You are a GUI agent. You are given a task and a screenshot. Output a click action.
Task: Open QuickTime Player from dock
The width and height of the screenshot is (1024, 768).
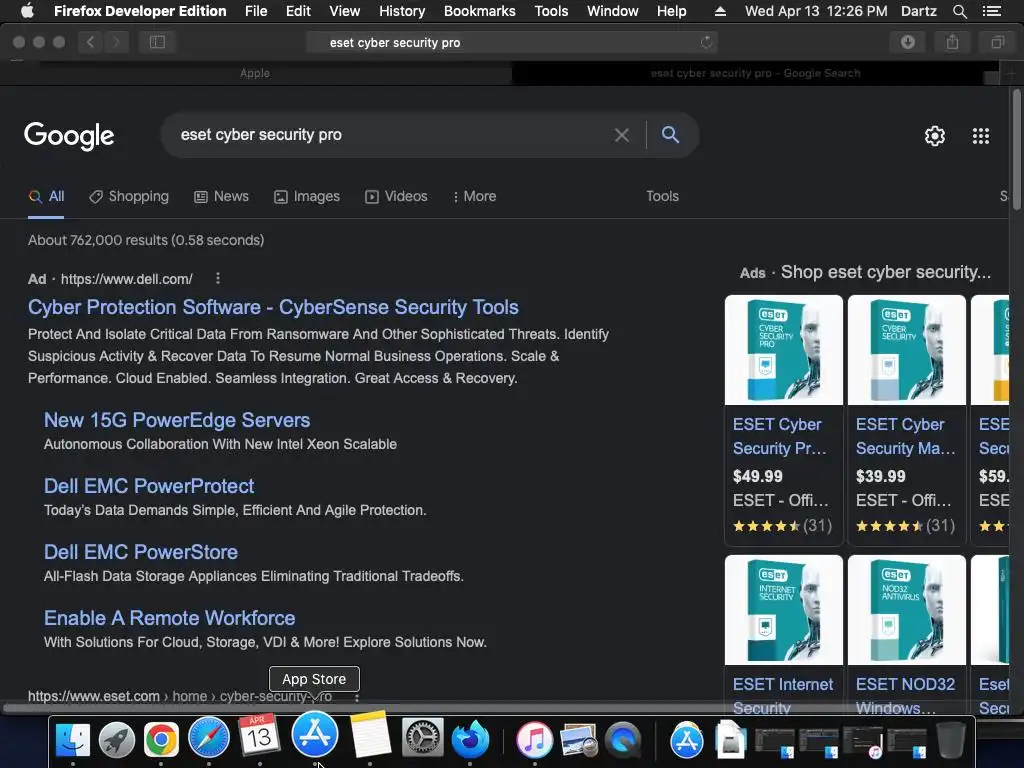click(x=622, y=740)
